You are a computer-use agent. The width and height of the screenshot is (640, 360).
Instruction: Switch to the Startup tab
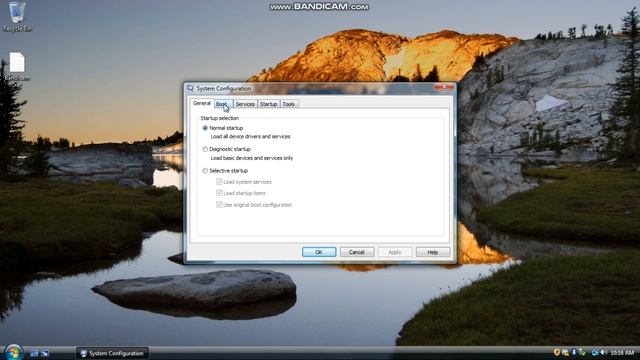coord(269,104)
